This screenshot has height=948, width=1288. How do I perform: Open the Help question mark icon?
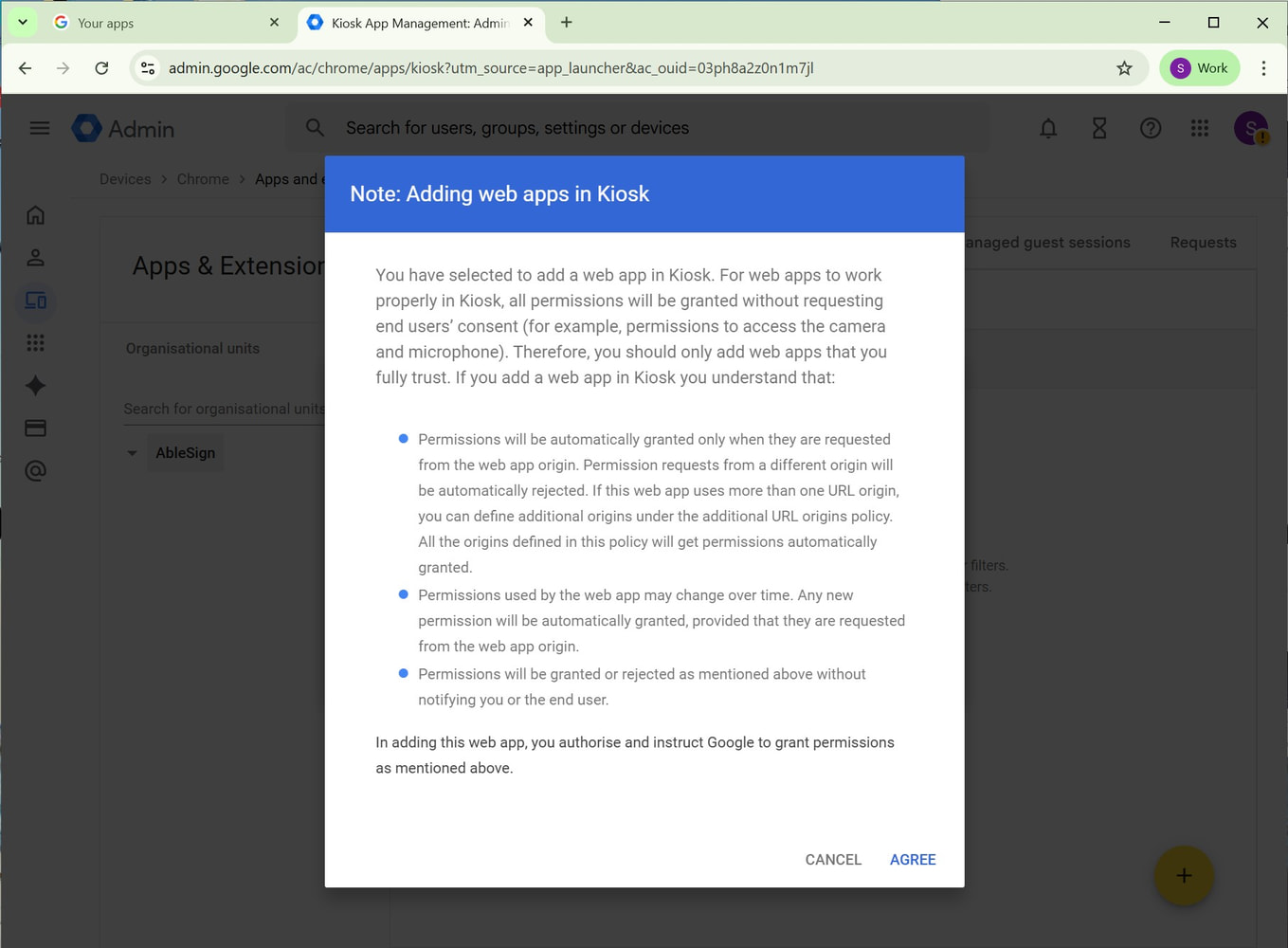1150,128
